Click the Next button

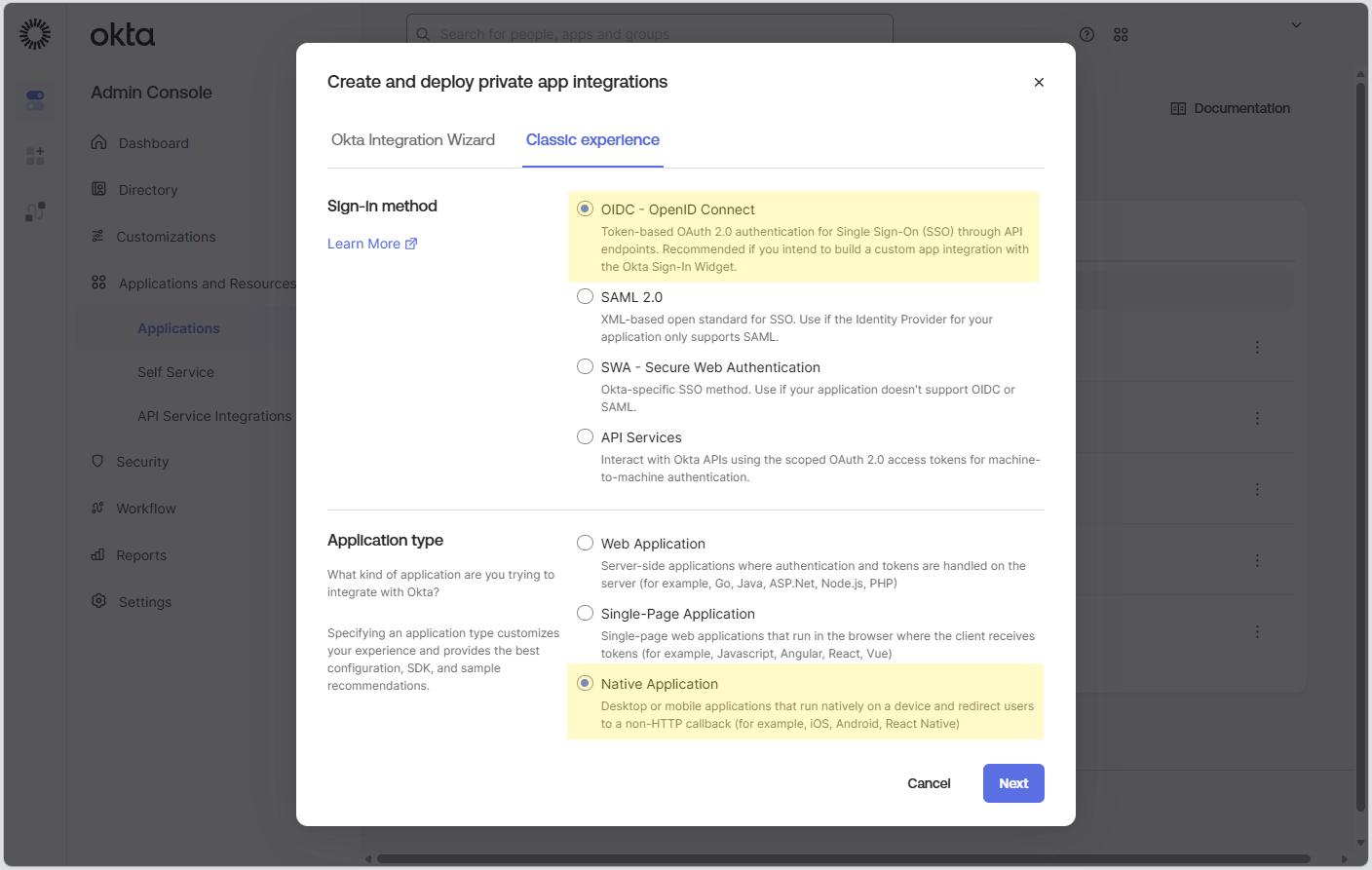click(1013, 783)
